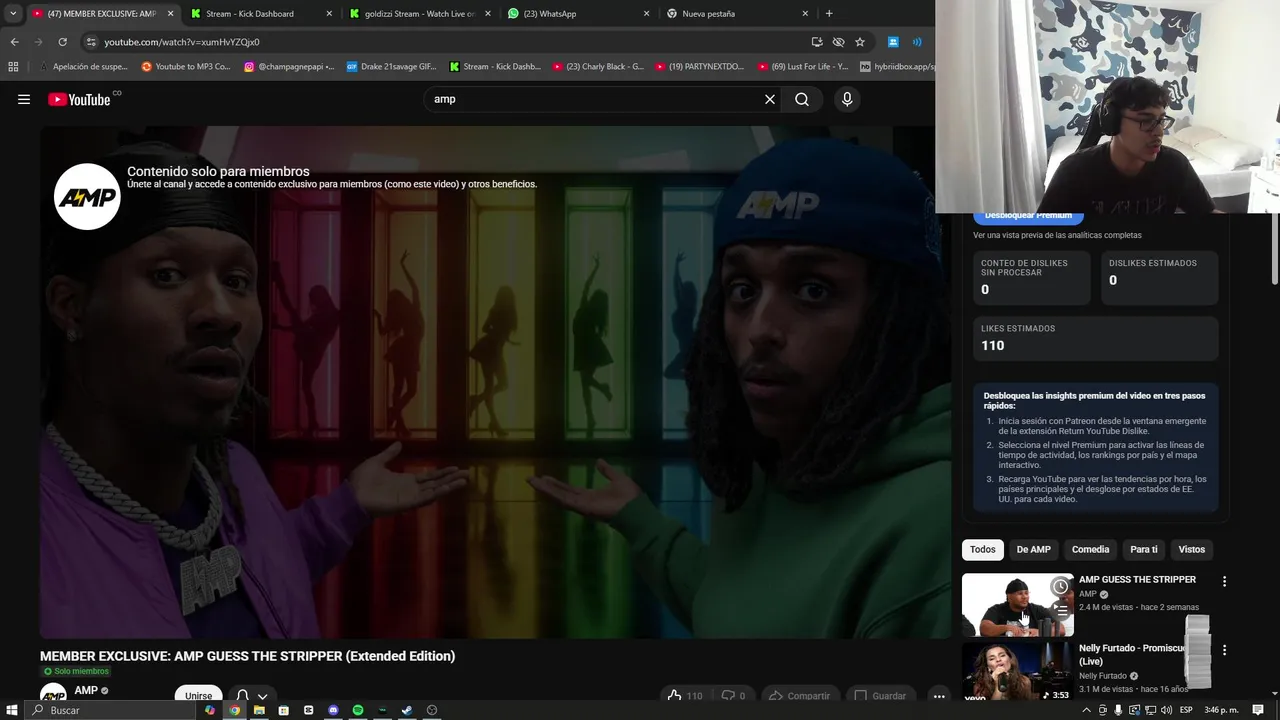1280x720 pixels.
Task: Click Desbloquear Premium button
Action: pos(1028,216)
